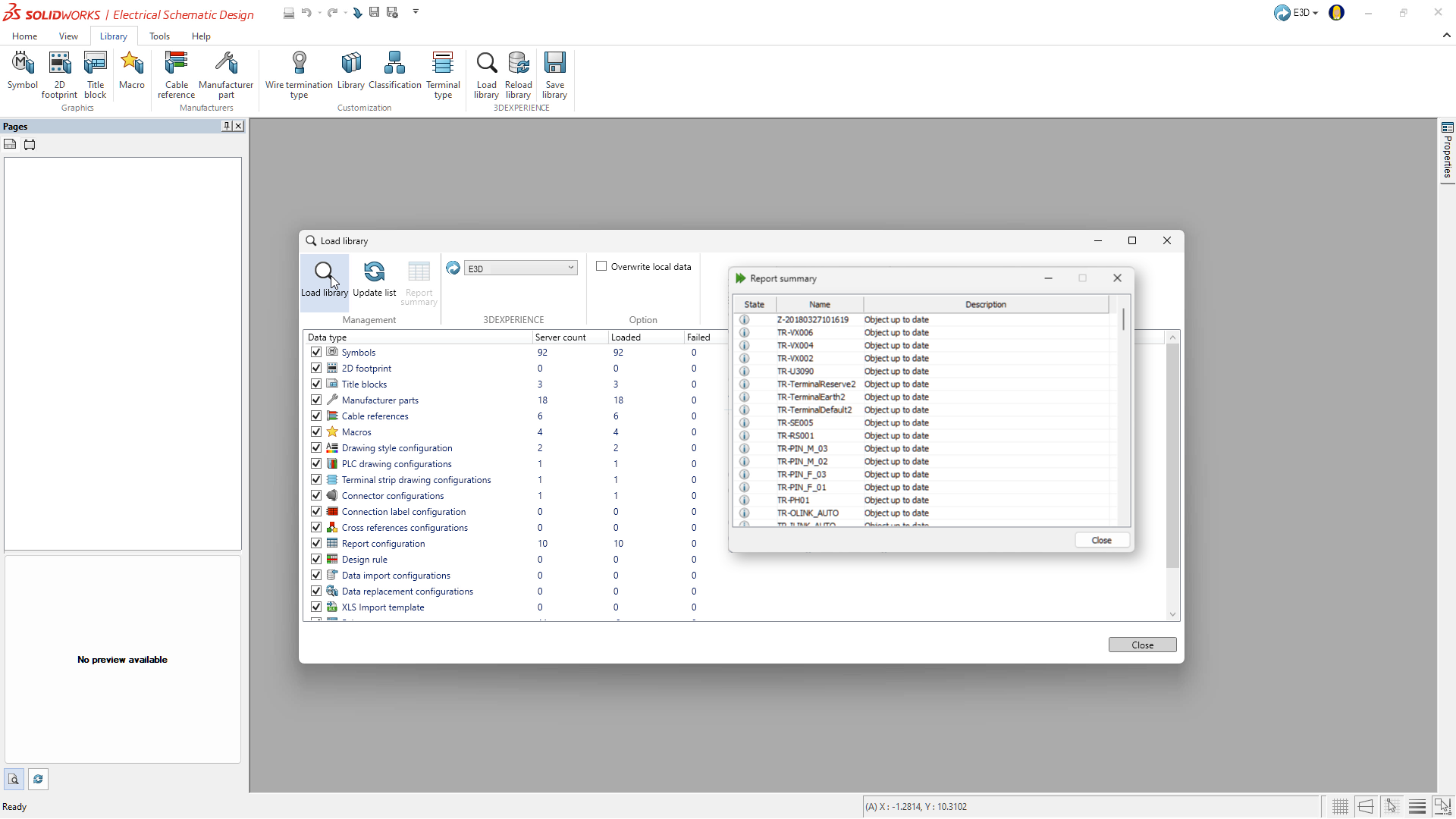This screenshot has width=1456, height=819.
Task: Uncheck the Macros data type checkbox
Action: 316,431
